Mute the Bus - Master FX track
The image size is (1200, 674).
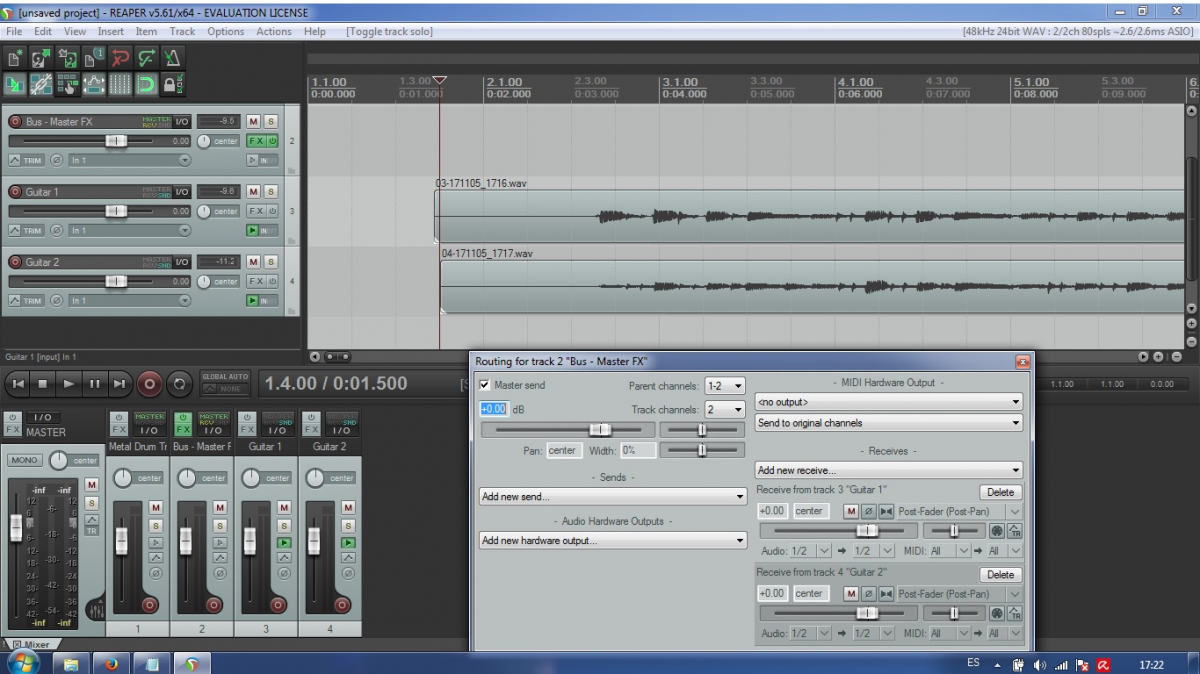253,121
